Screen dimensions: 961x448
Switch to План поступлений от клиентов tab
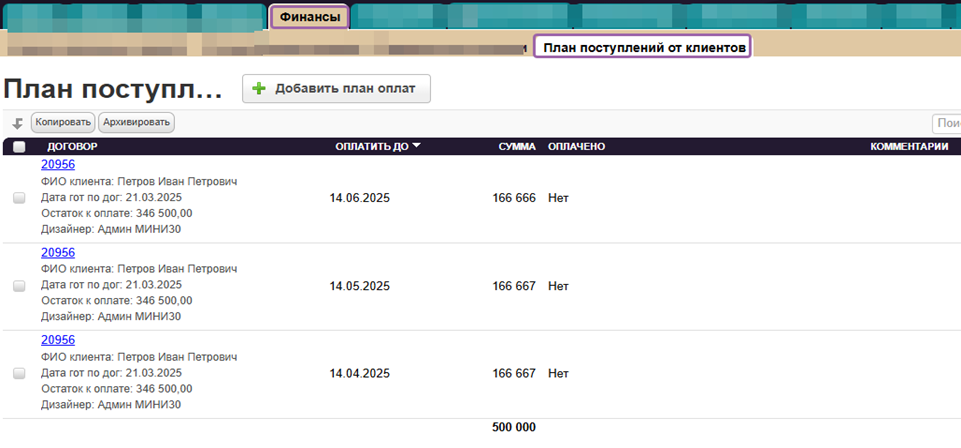(x=642, y=47)
